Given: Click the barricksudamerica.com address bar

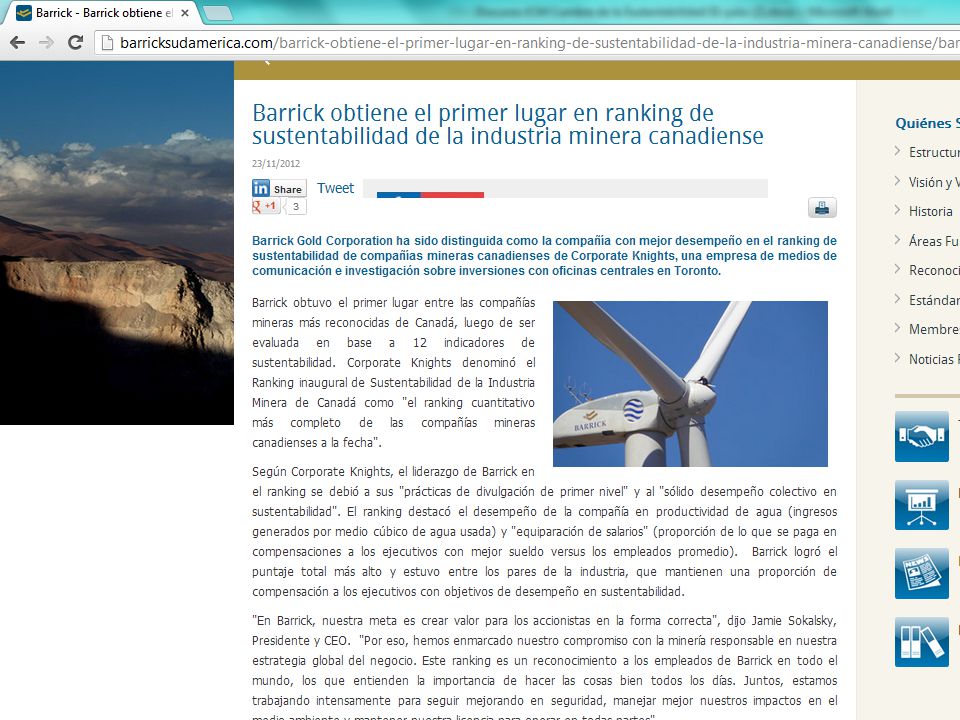Looking at the screenshot, I should point(527,43).
